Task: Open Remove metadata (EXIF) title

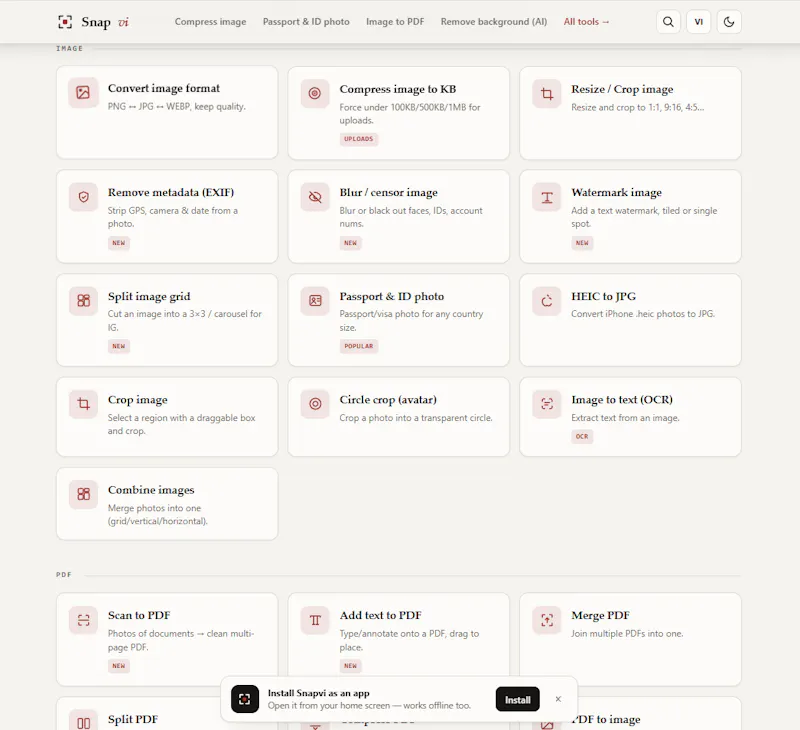Action: [x=171, y=192]
